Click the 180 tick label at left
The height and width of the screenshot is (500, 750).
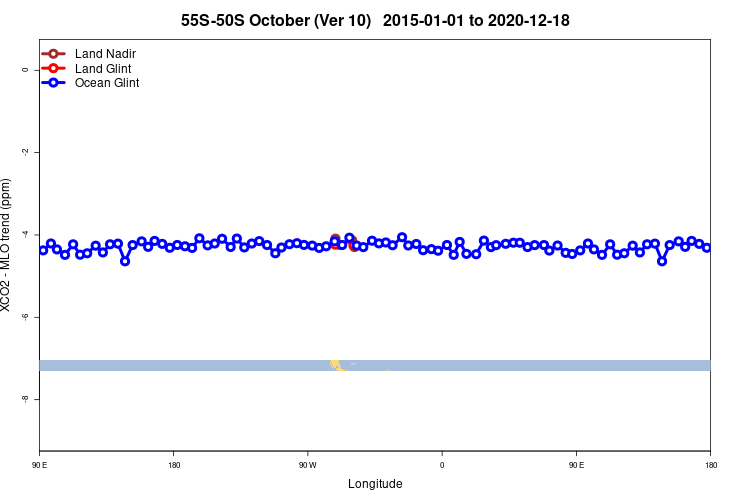tap(174, 465)
